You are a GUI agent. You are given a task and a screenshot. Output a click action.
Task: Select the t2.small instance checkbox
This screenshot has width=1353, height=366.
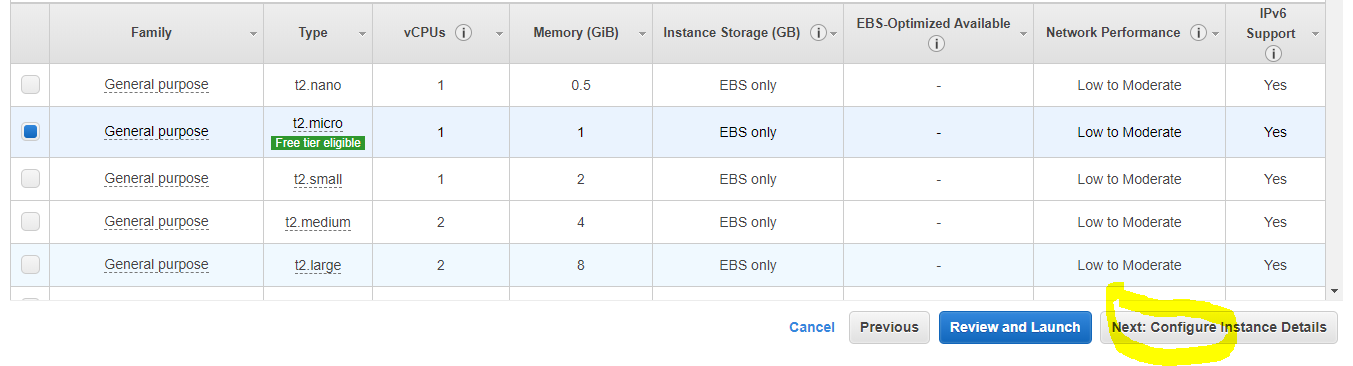(31, 178)
